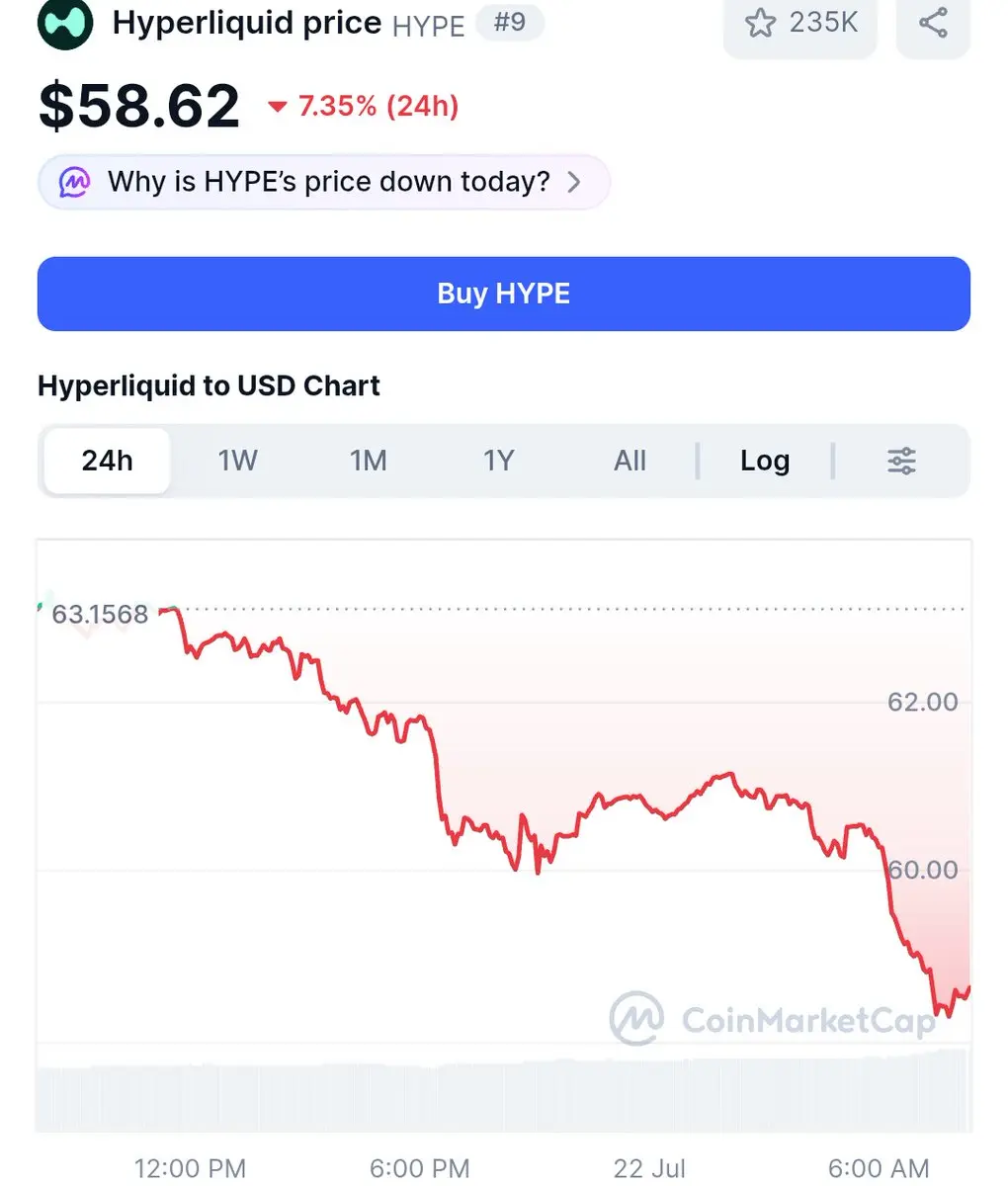
Task: Click the volume bars below the chart
Action: coord(503,1092)
